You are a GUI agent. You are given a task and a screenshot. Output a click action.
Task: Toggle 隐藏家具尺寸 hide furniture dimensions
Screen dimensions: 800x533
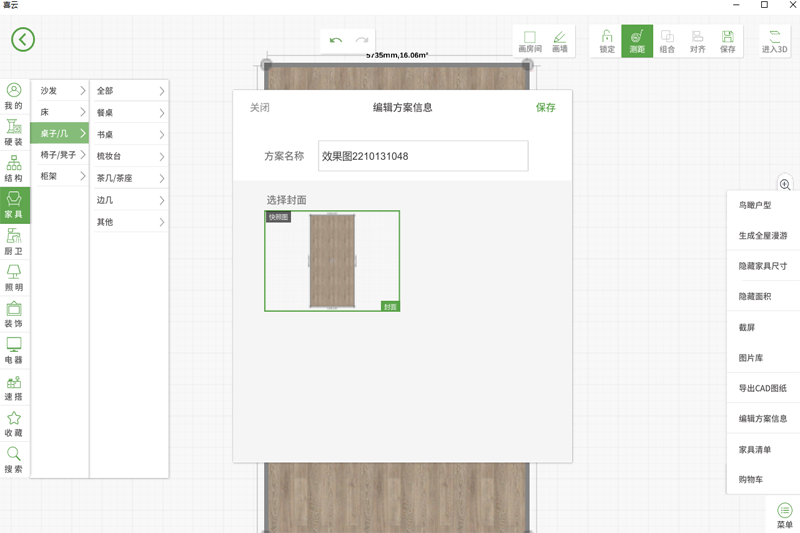763,266
